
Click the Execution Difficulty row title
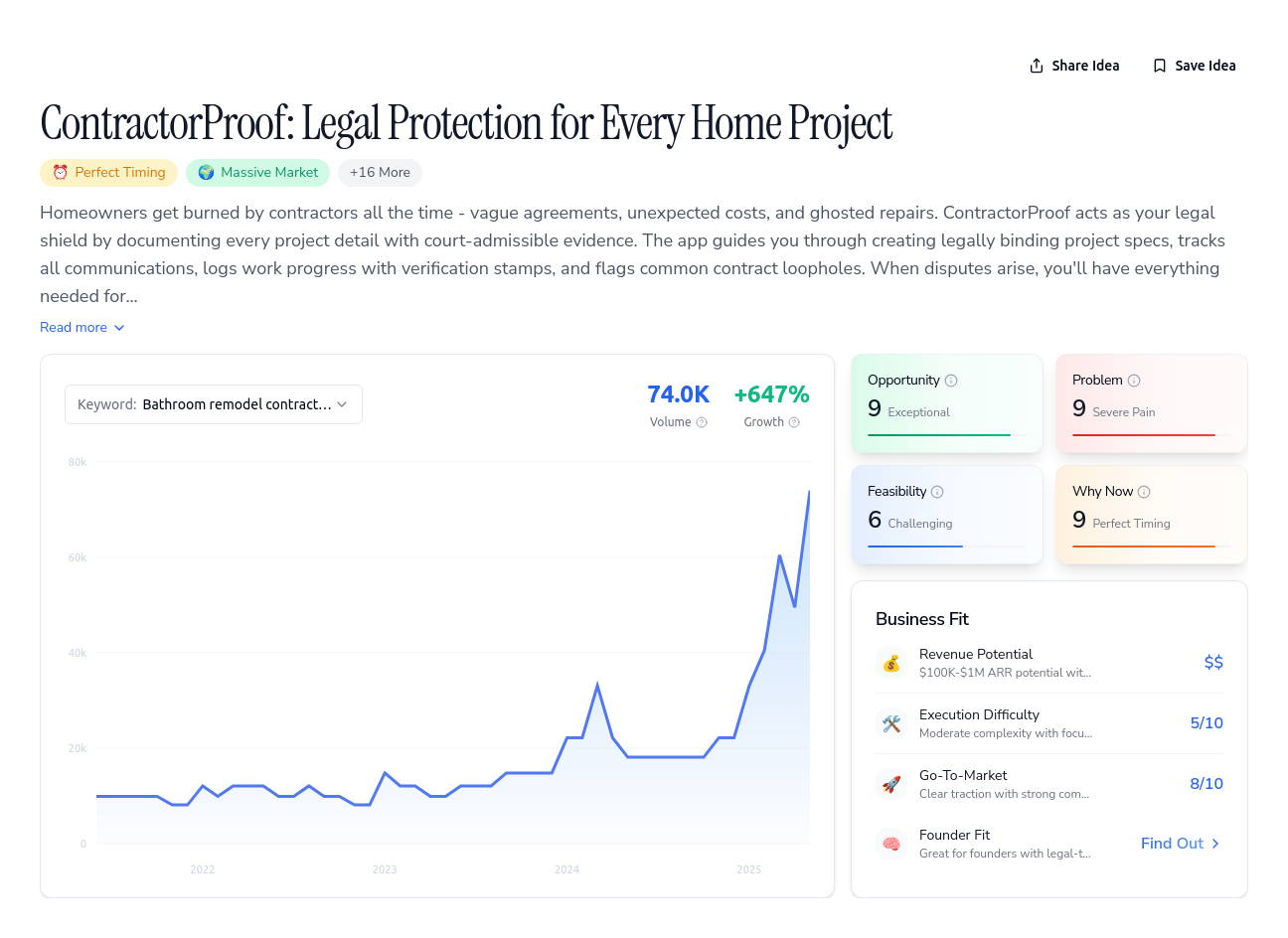click(979, 714)
